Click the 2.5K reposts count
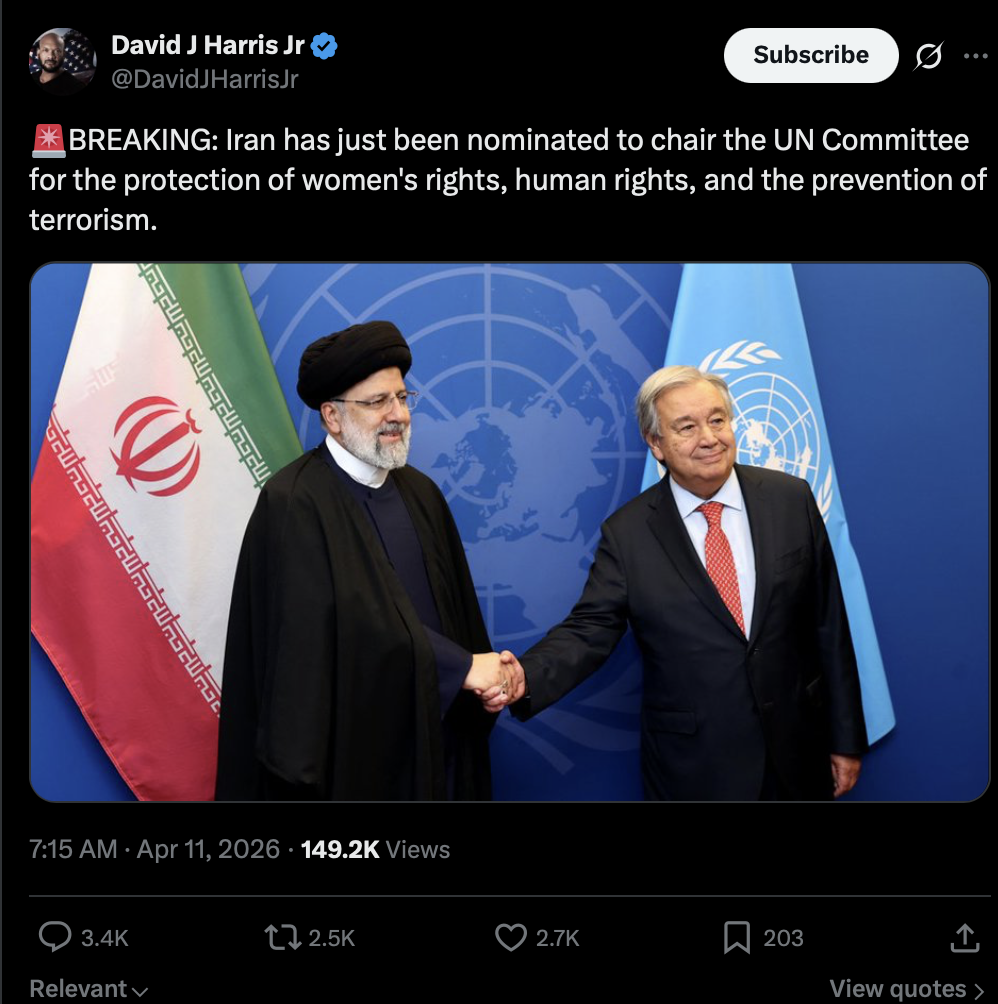The width and height of the screenshot is (998, 1004). pos(332,938)
